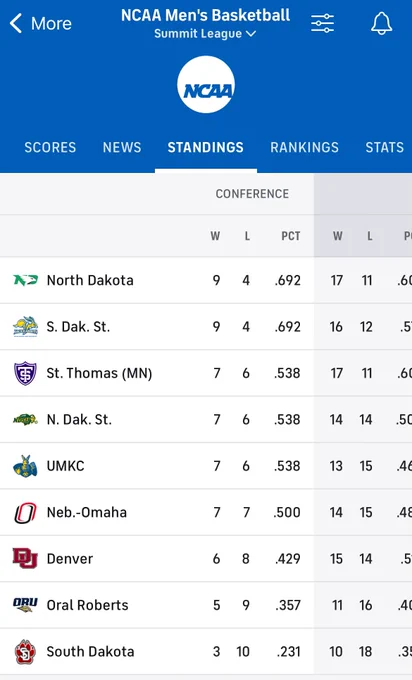Tap the NCAA logo circle
Screen dimensions: 412x680
[206, 85]
